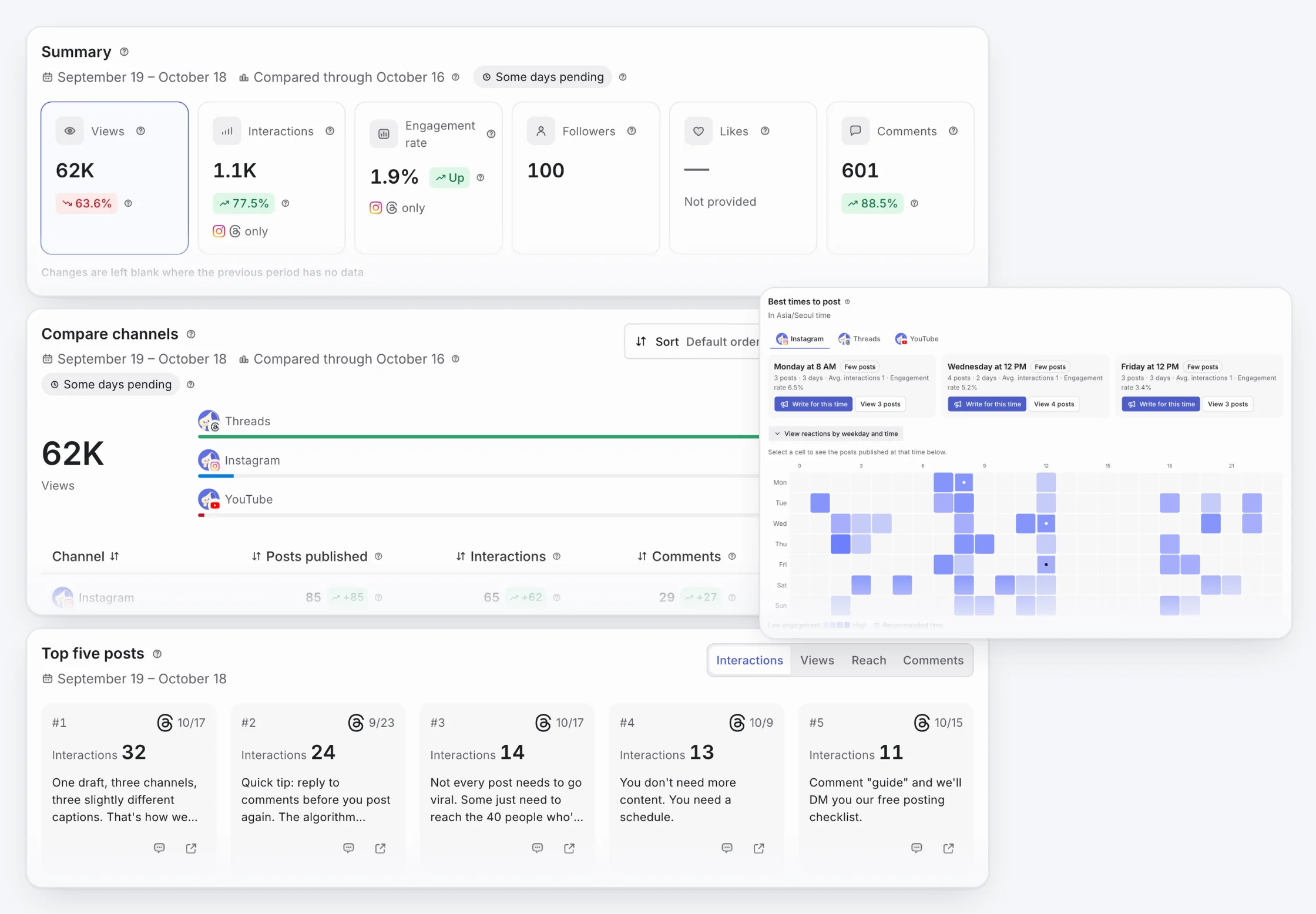Click the help icon next to Likes
This screenshot has height=914, width=1316.
[765, 131]
